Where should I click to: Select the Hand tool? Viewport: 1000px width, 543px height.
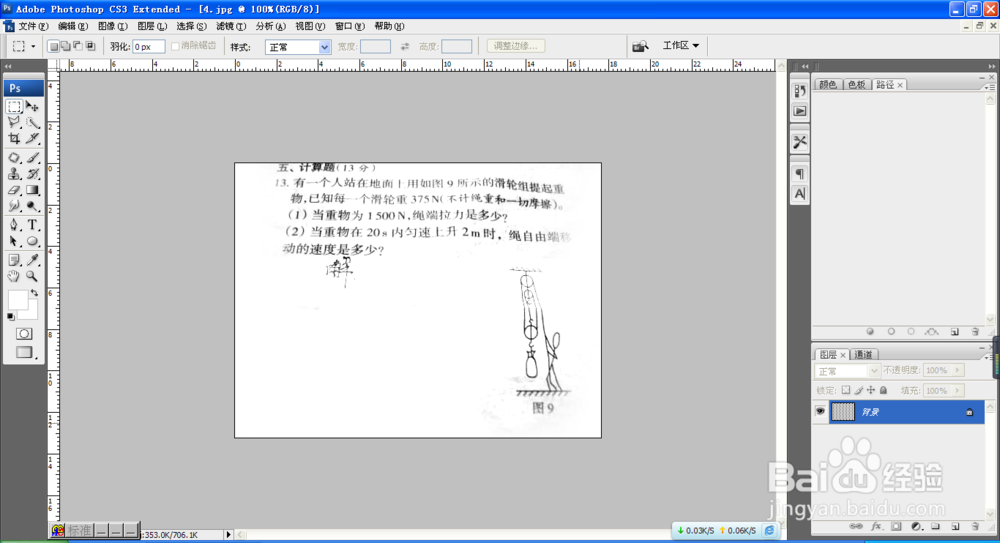point(14,276)
